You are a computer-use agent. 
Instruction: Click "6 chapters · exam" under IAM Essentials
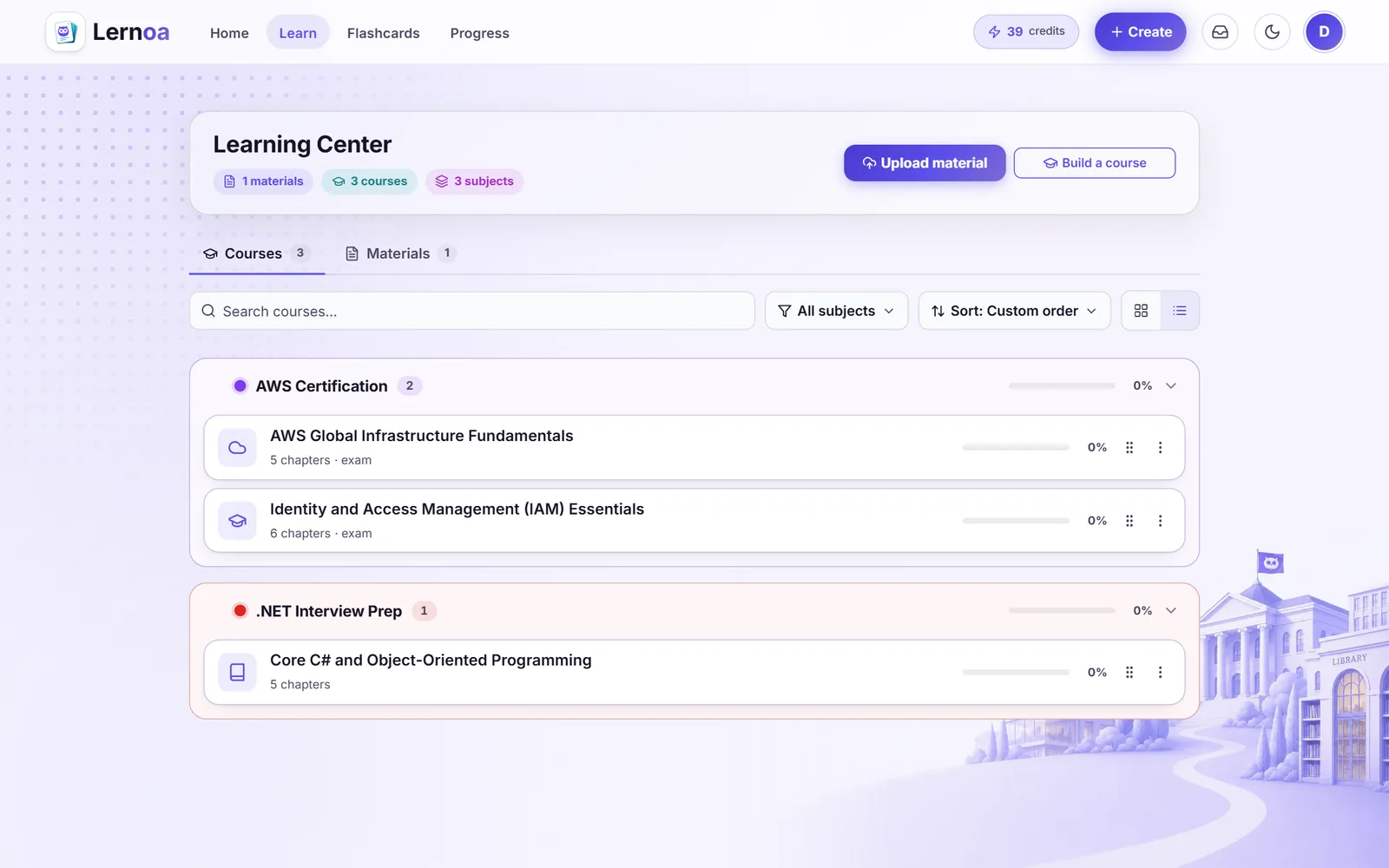(x=320, y=533)
